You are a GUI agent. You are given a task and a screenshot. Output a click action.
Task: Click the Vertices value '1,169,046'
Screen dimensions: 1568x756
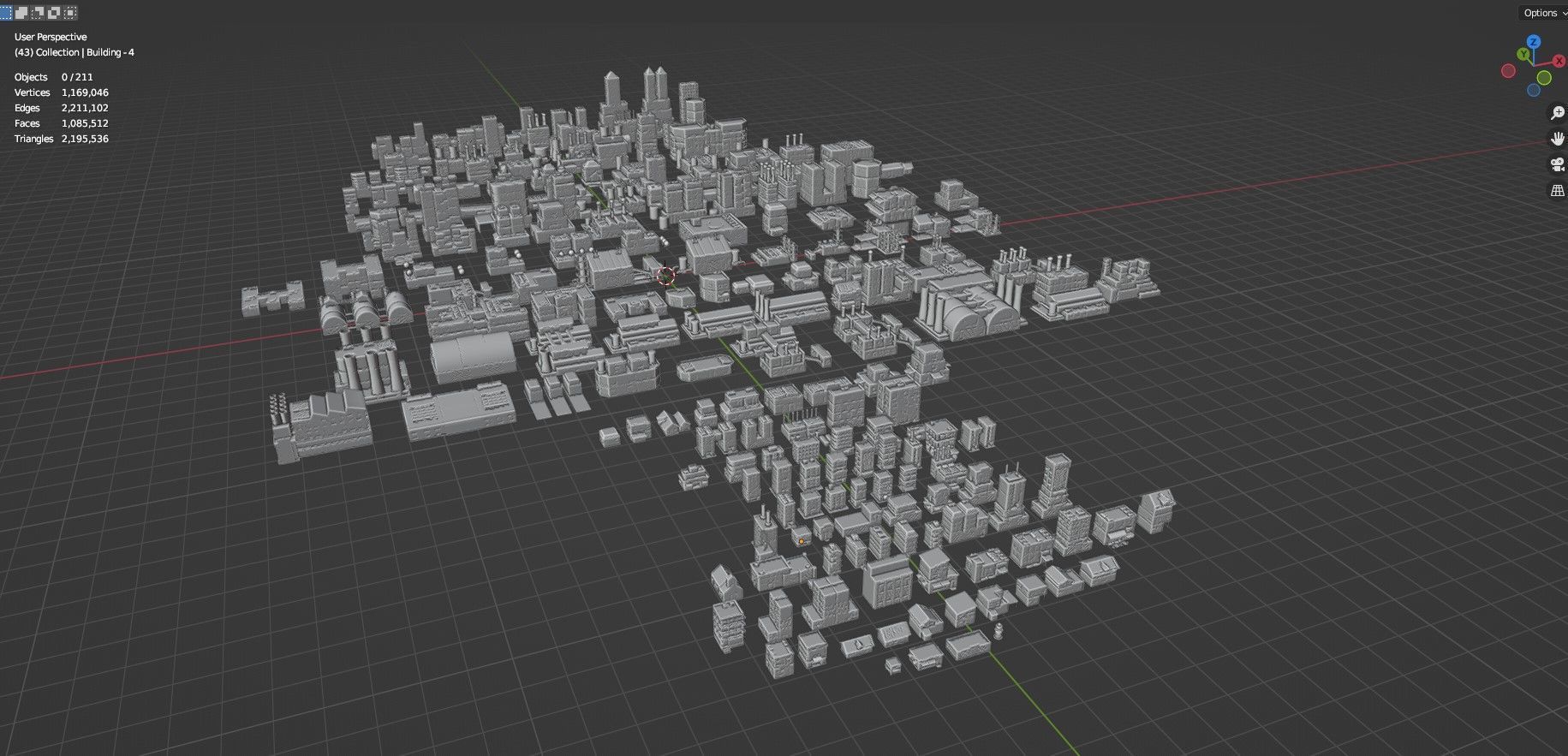85,92
